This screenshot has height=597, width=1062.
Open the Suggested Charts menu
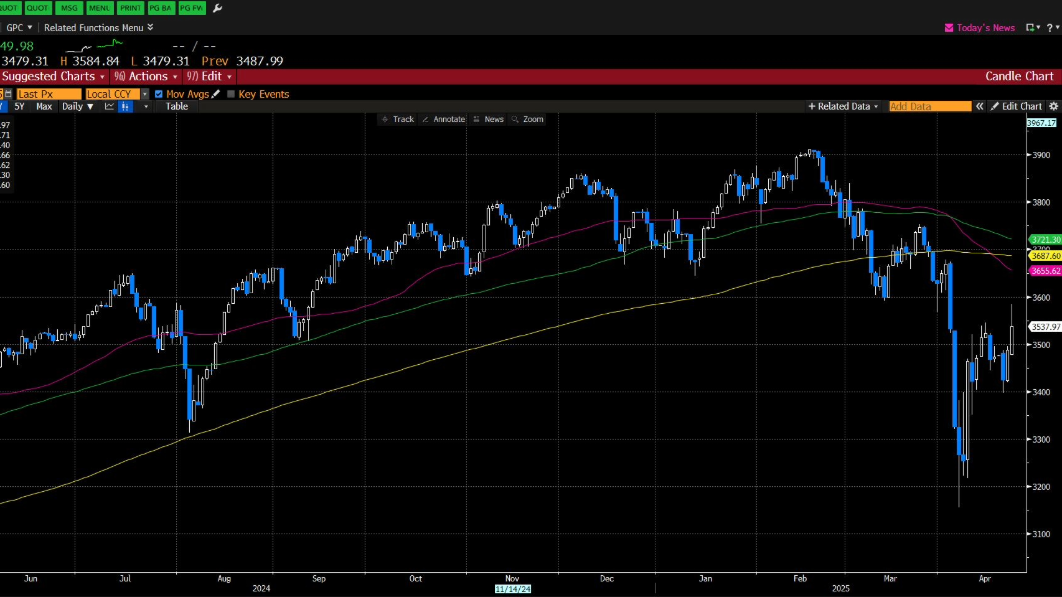point(52,76)
